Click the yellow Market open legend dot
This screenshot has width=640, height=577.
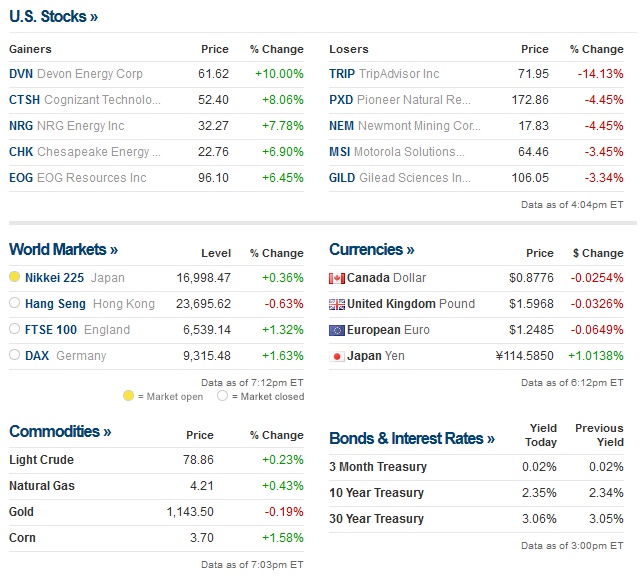pyautogui.click(x=128, y=395)
